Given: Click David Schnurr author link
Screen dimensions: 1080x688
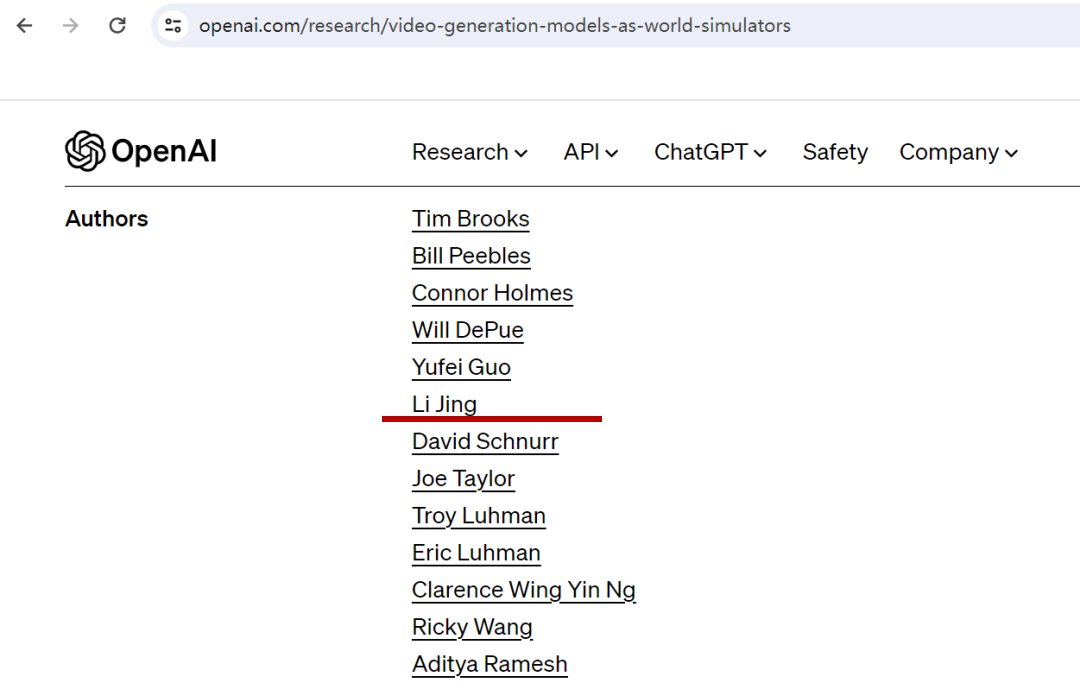Looking at the screenshot, I should [x=485, y=441].
